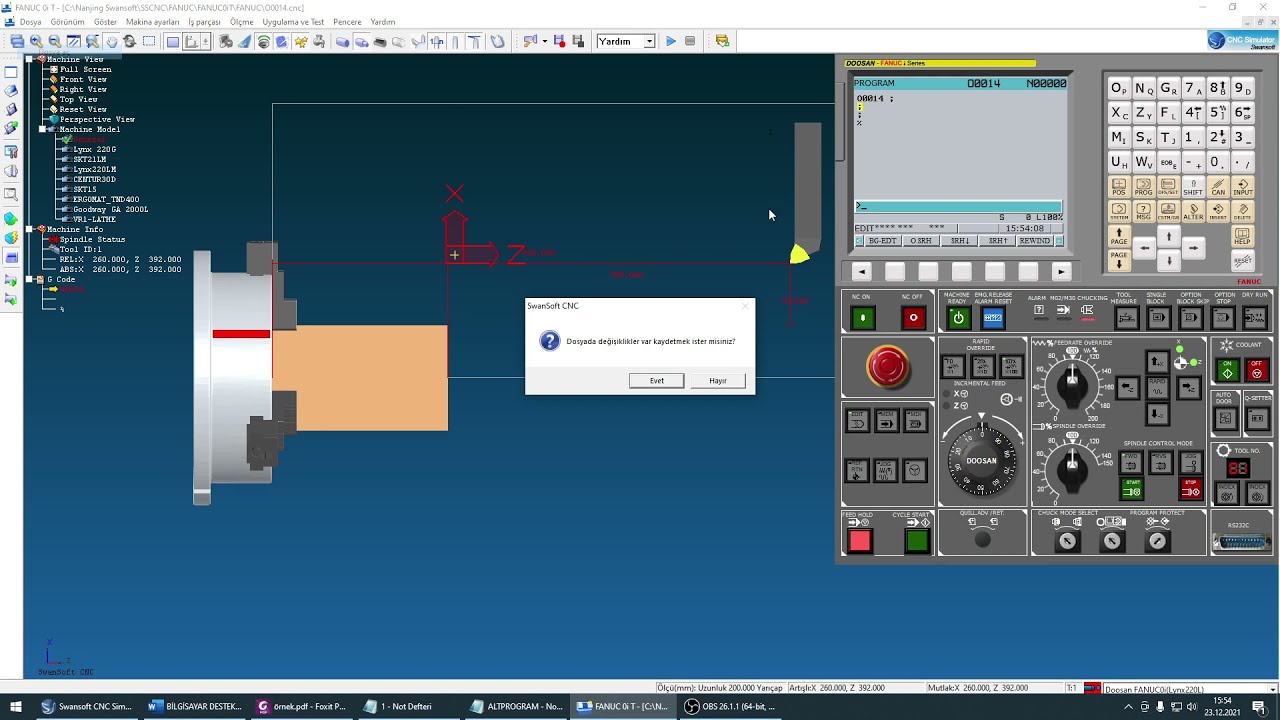Viewport: 1280px width, 720px height.
Task: Open OBS from the Windows taskbar
Action: (x=730, y=706)
